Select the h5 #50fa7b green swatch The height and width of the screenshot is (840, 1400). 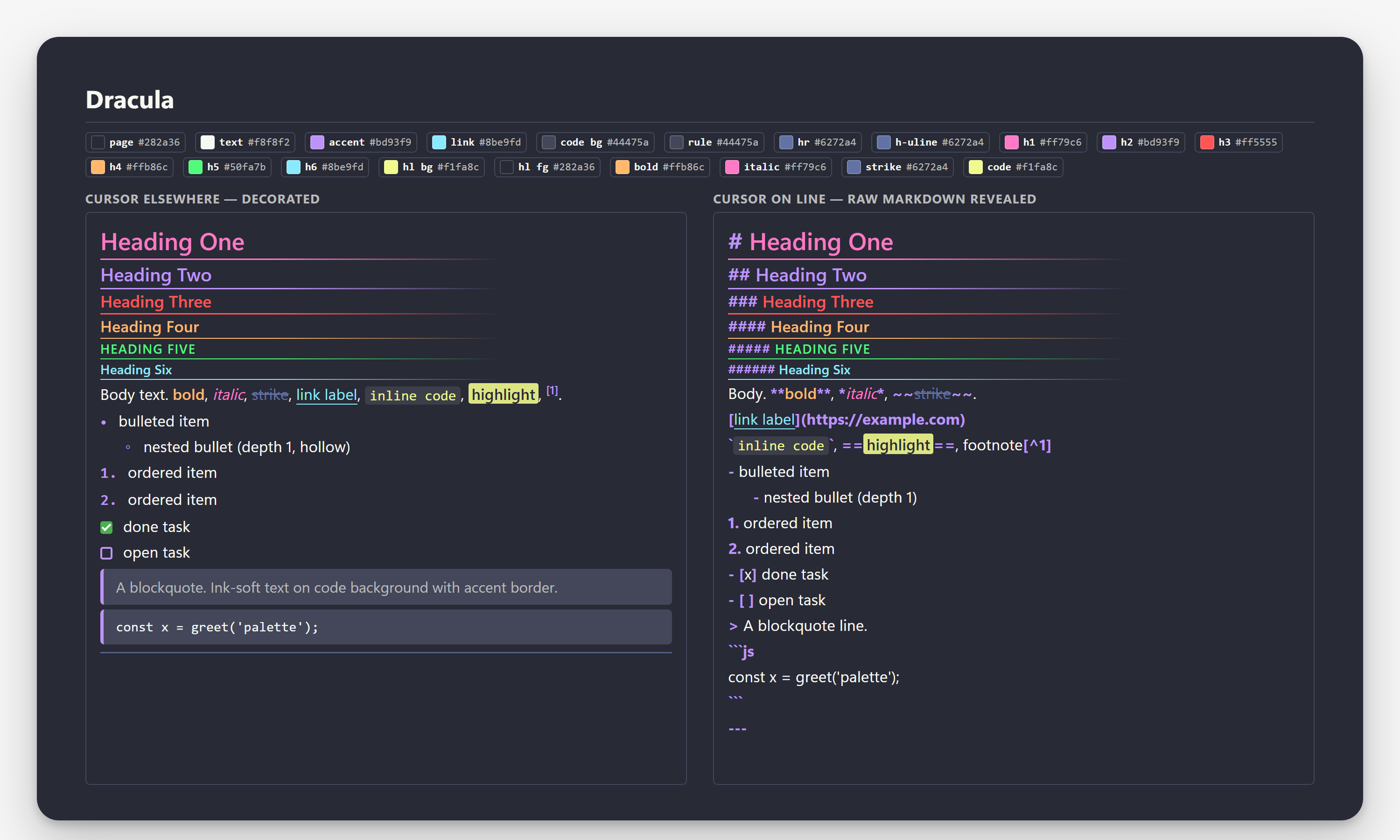pos(227,167)
